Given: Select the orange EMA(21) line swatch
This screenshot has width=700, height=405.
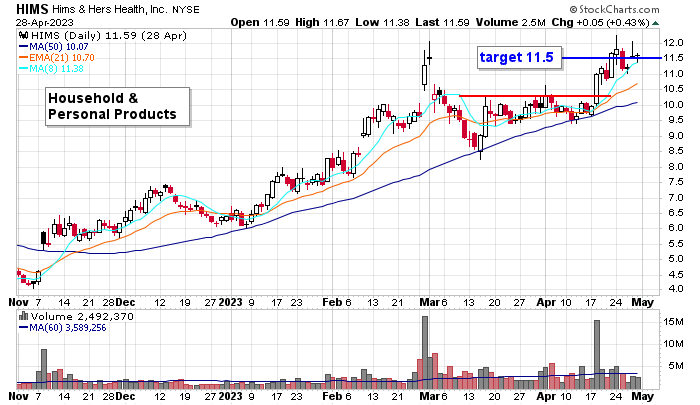Looking at the screenshot, I should [23, 58].
